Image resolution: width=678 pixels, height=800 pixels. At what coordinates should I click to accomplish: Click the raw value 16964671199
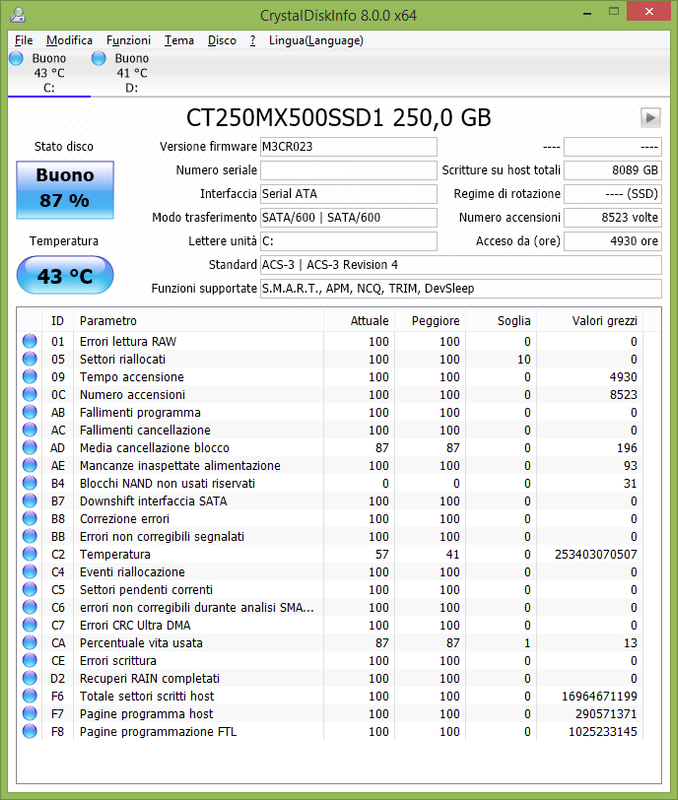(599, 696)
